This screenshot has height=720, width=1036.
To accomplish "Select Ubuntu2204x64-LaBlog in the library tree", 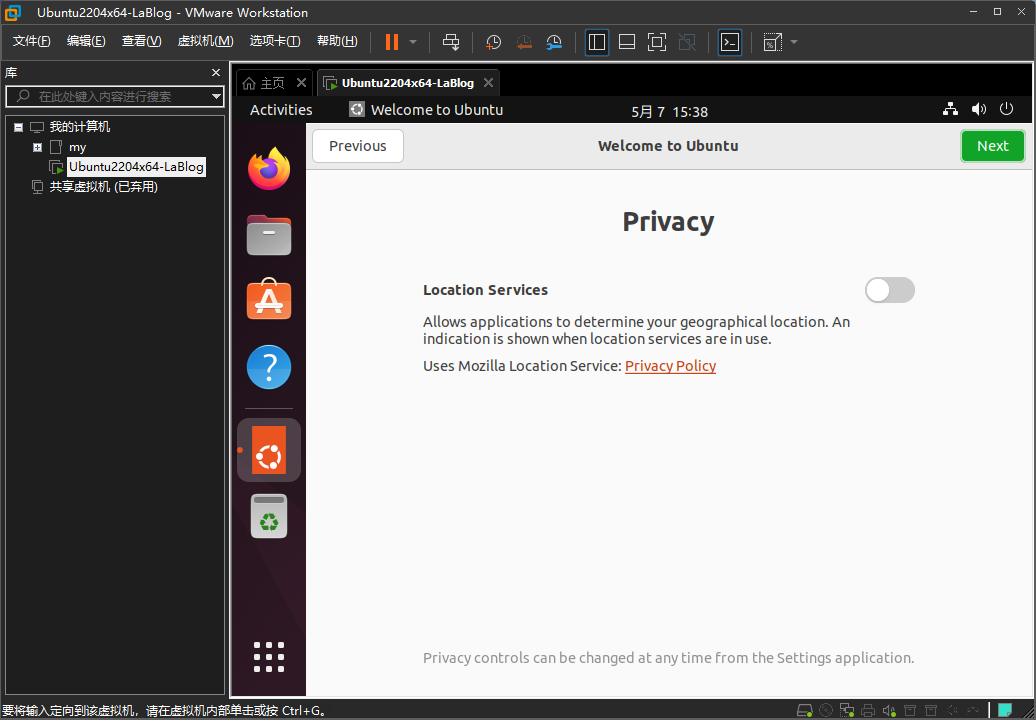I will pos(136,167).
